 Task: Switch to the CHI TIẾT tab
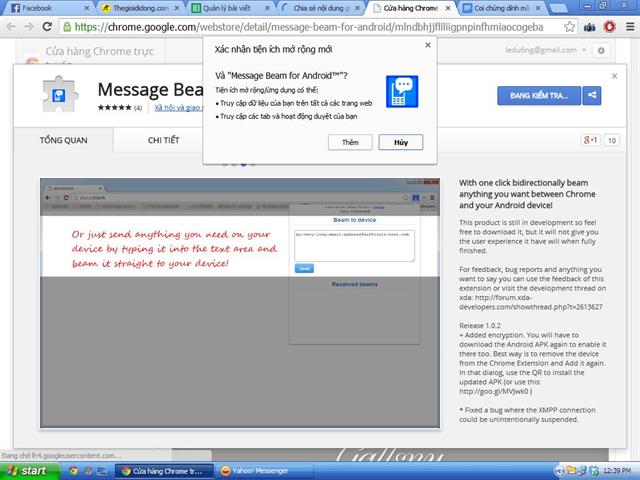click(163, 140)
